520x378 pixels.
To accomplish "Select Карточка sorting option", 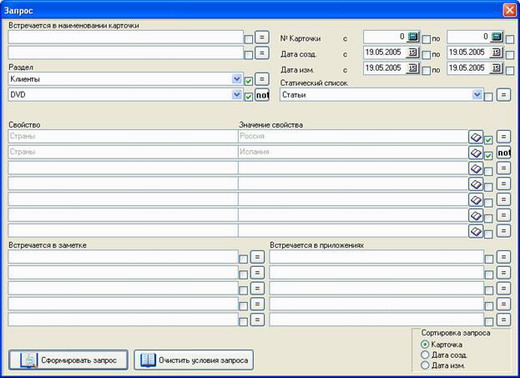I will 425,344.
